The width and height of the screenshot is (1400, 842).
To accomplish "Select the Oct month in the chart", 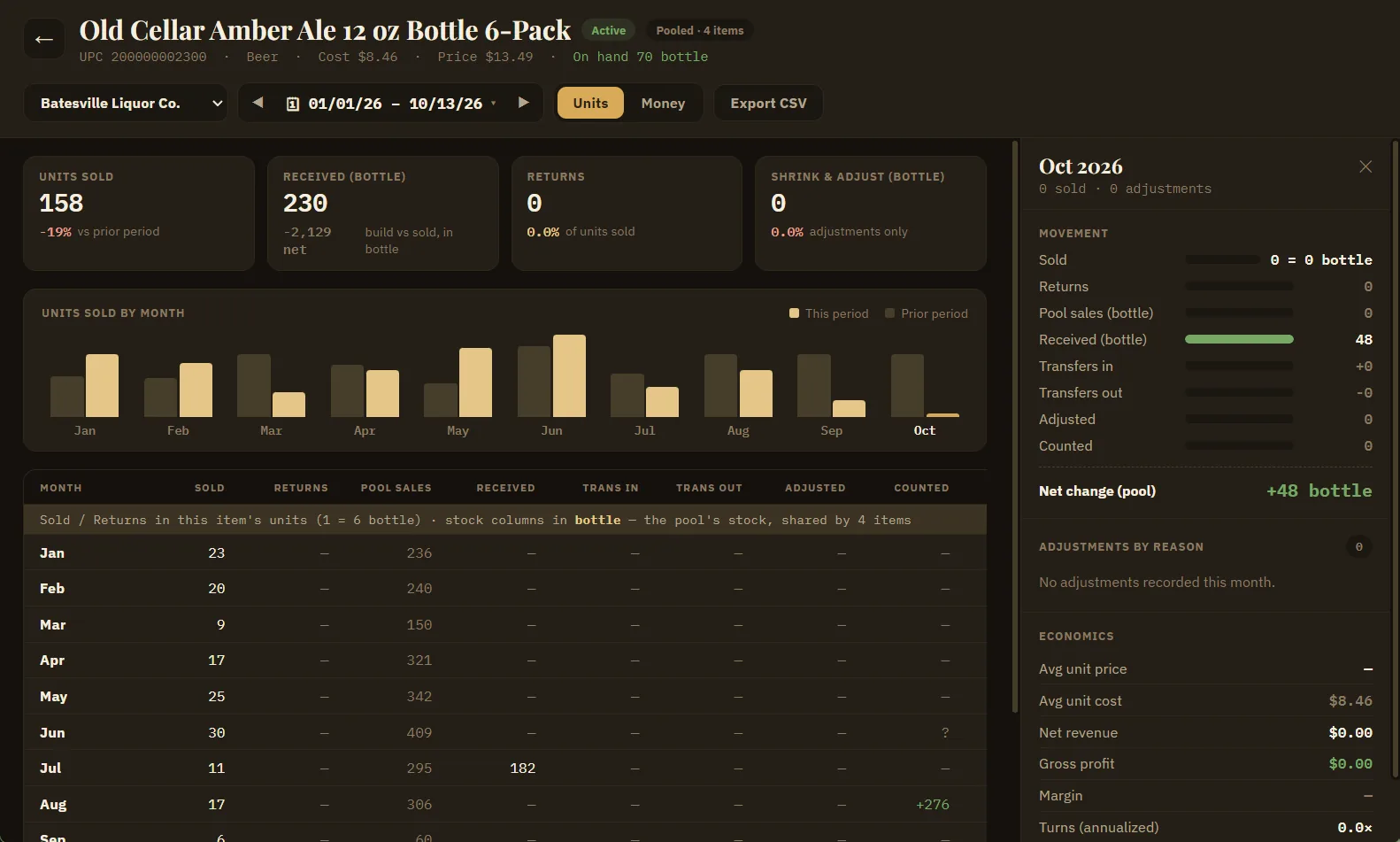I will tap(925, 386).
